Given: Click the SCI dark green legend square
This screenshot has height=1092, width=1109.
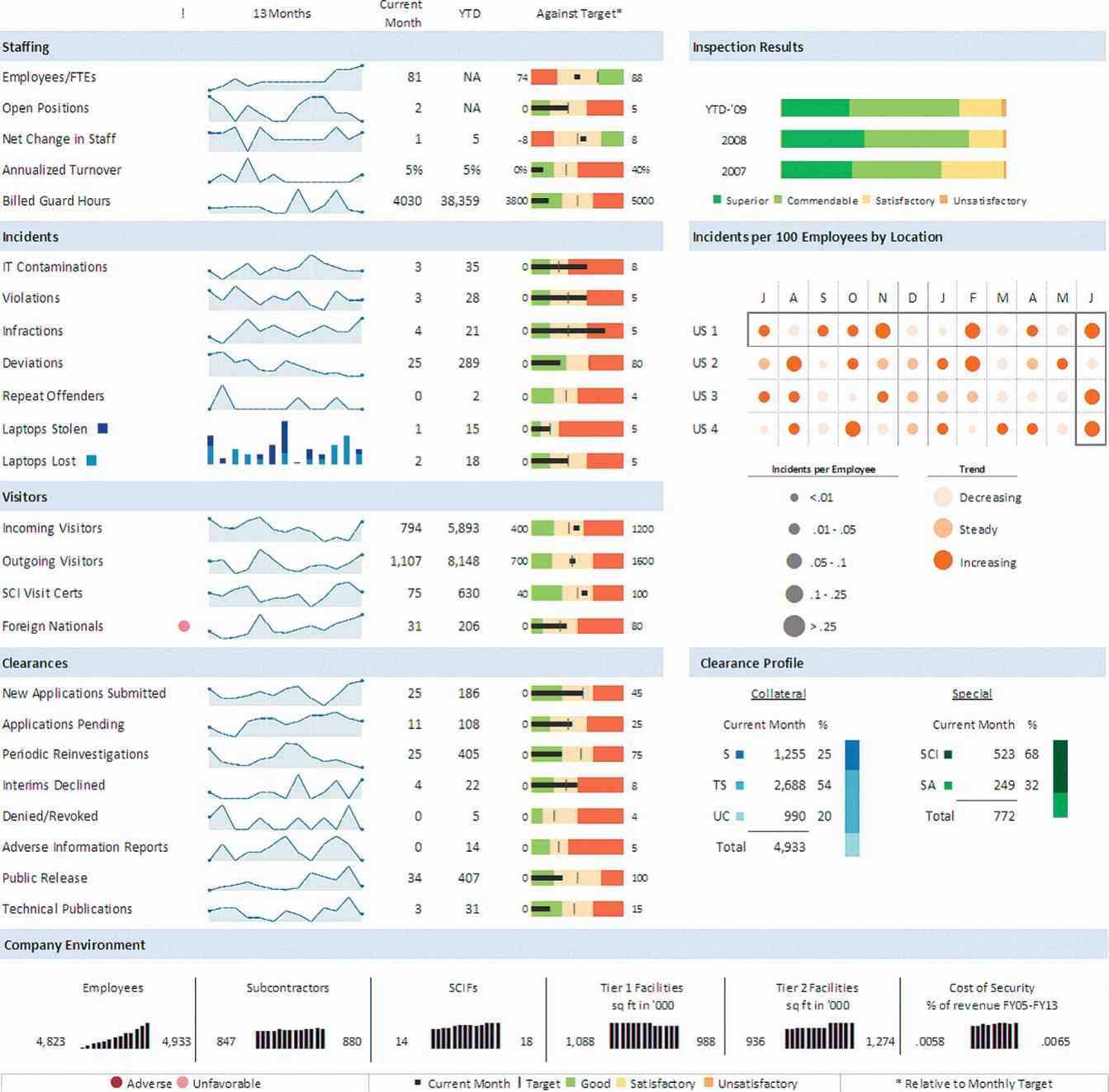Looking at the screenshot, I should [x=948, y=754].
